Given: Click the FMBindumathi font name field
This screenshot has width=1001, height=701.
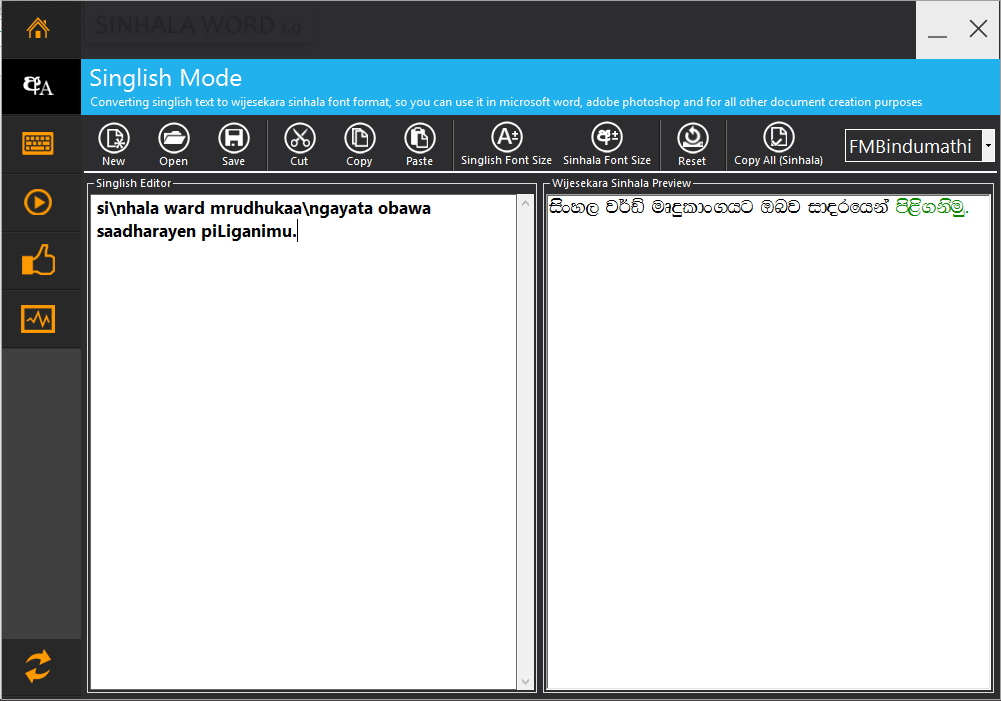Looking at the screenshot, I should click(x=913, y=146).
